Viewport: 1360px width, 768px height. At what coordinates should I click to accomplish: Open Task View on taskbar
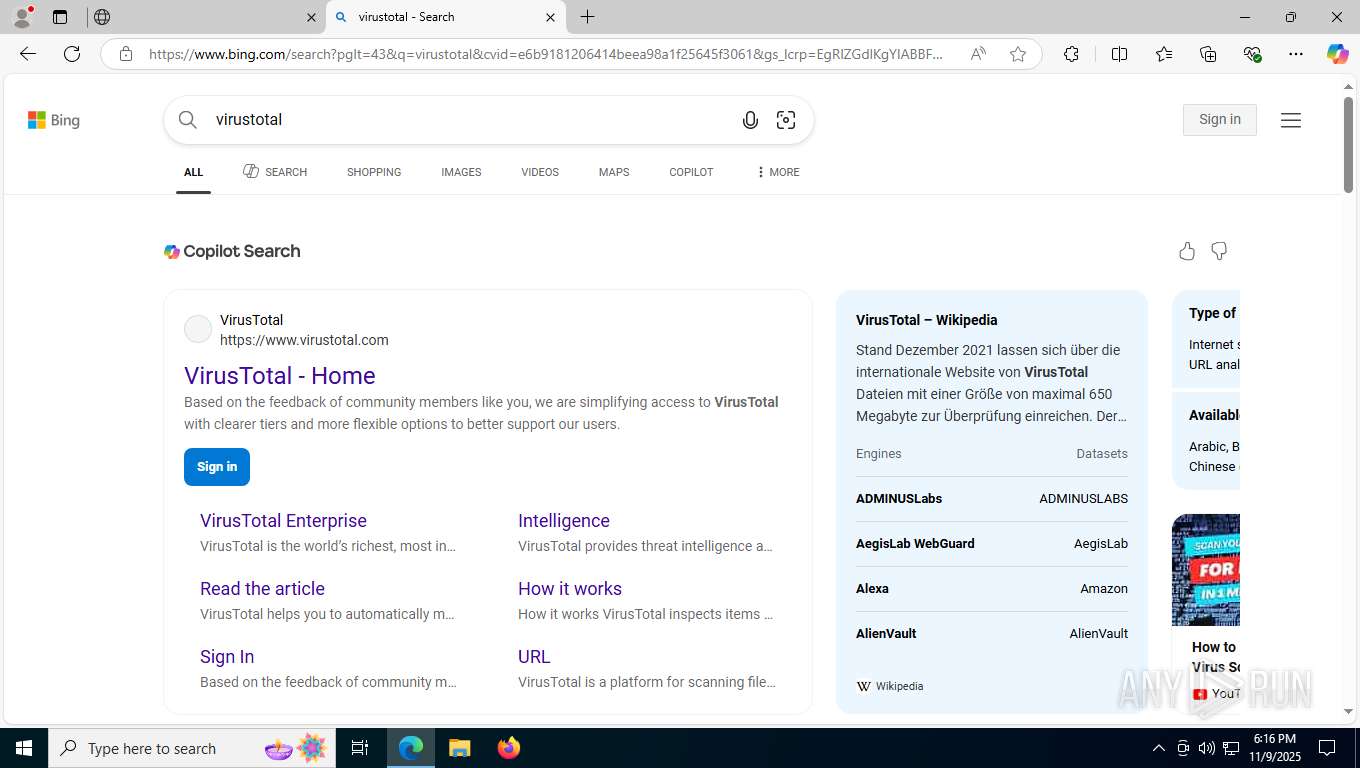pos(360,748)
